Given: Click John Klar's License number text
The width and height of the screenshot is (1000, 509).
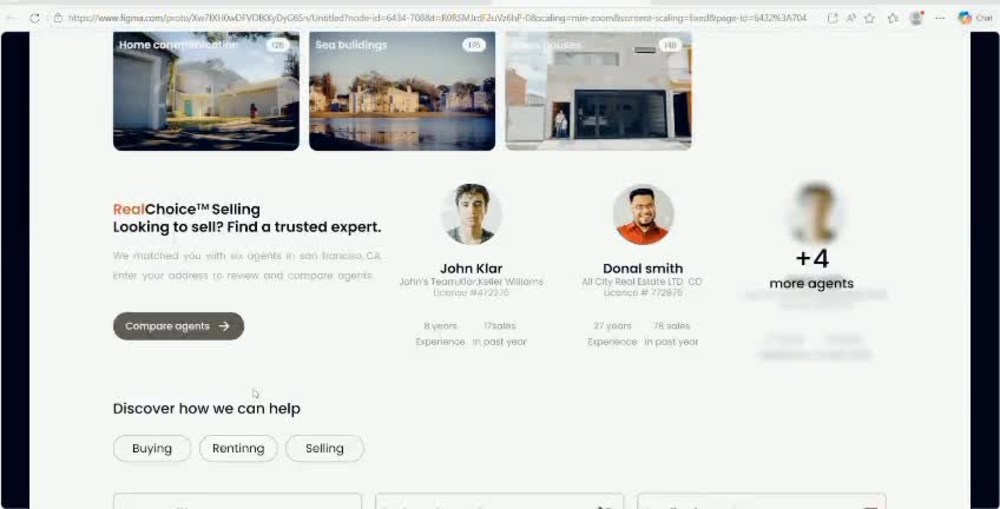Looking at the screenshot, I should (x=471, y=293).
